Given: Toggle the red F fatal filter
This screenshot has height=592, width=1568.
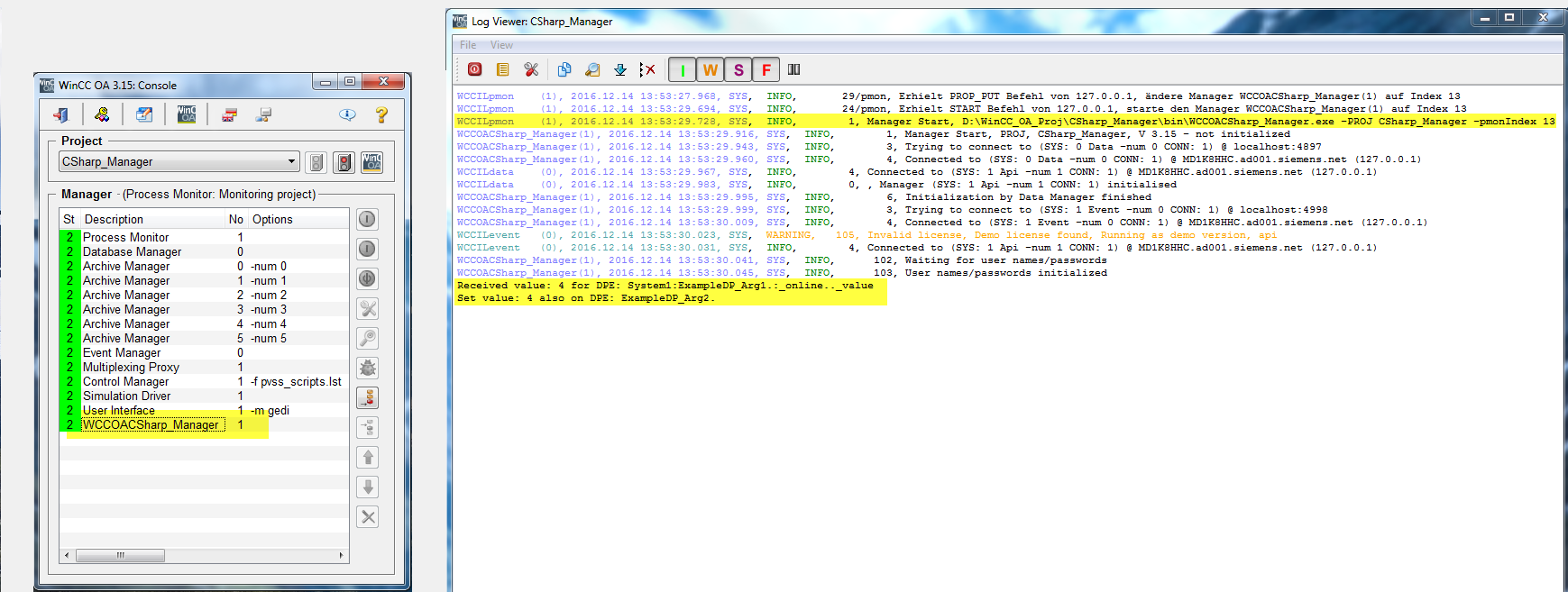Looking at the screenshot, I should [766, 69].
